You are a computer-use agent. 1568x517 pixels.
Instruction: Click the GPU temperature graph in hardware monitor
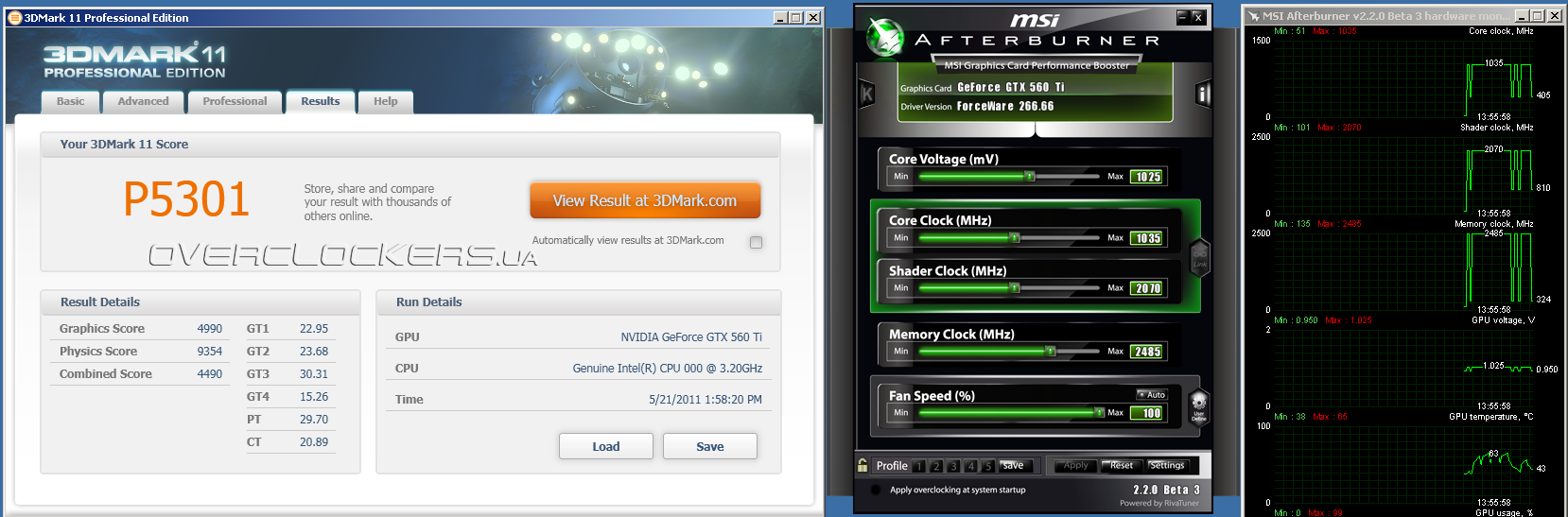(x=1404, y=464)
